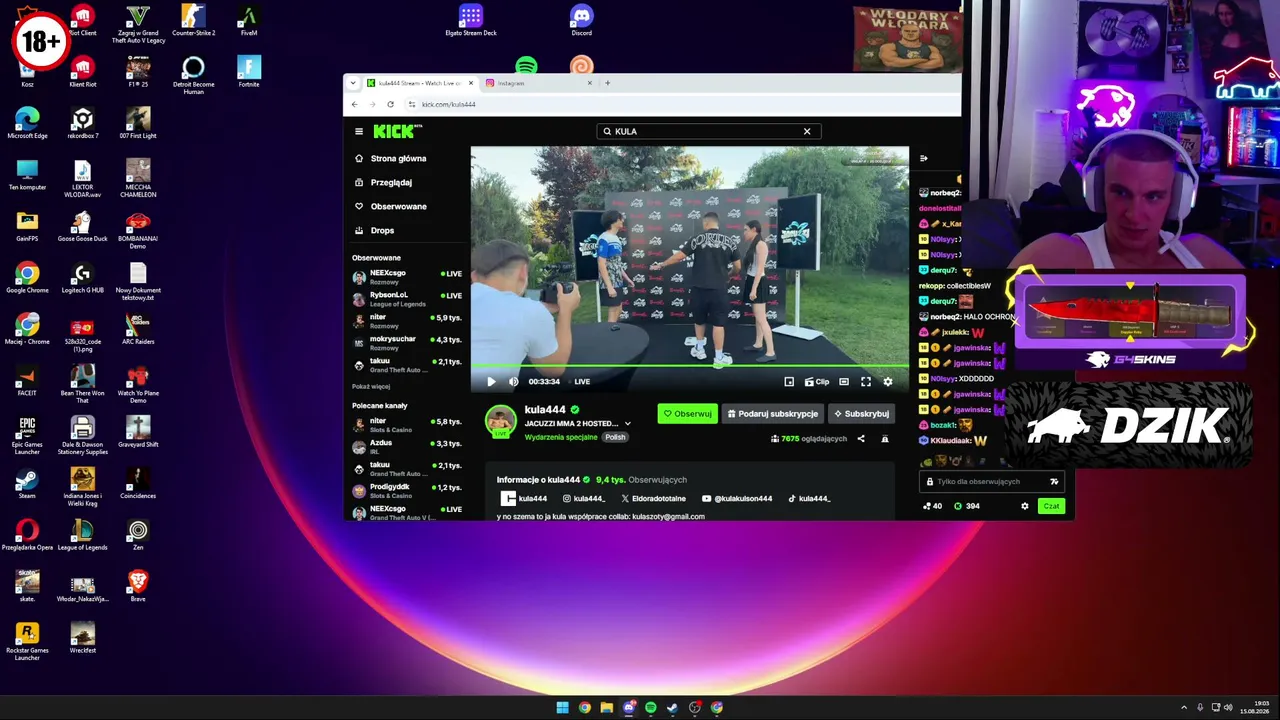Click Pokaż więcej under Obserwowane
The image size is (1280, 720).
click(371, 386)
